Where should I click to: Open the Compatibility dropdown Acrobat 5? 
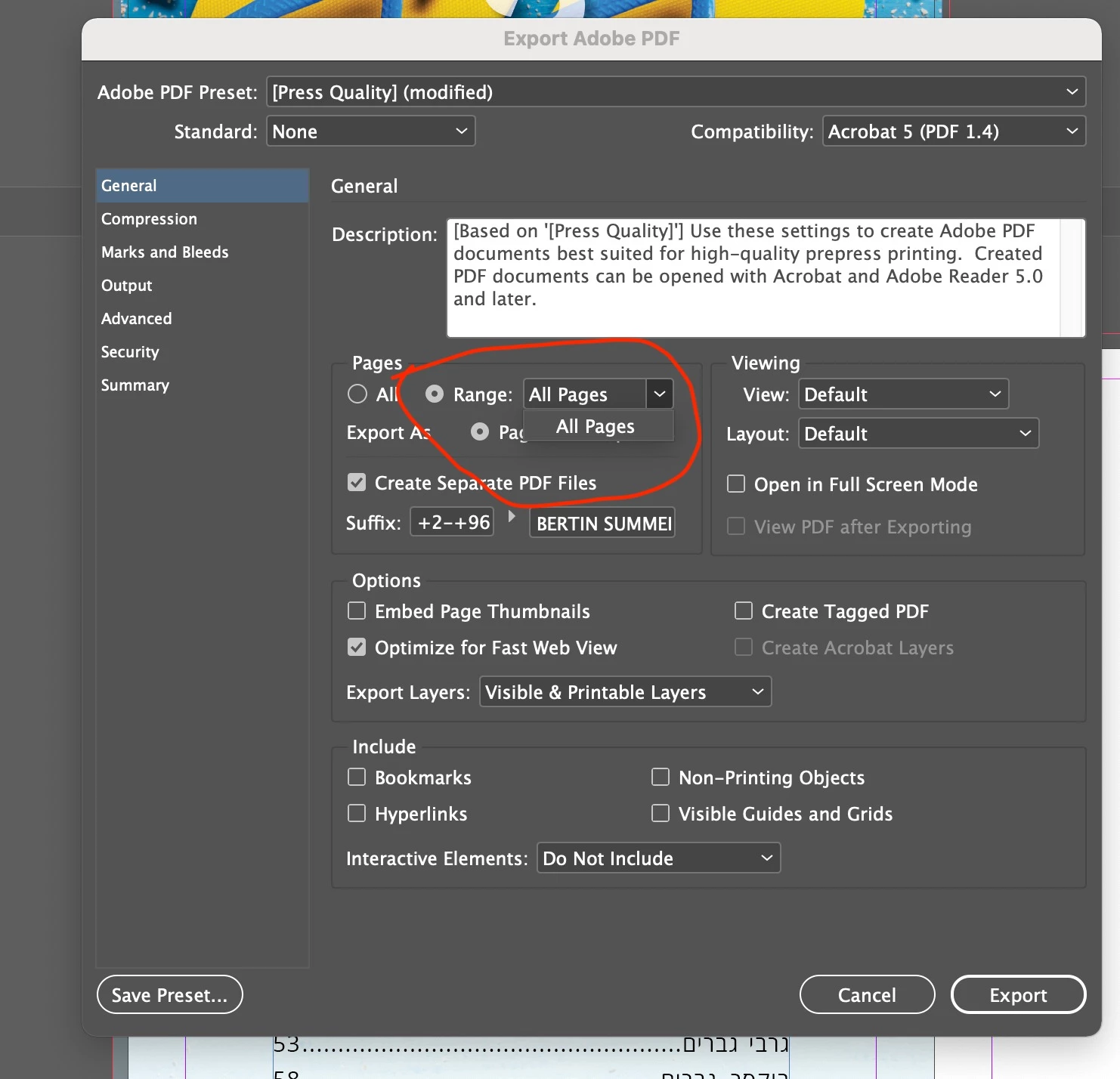[954, 131]
